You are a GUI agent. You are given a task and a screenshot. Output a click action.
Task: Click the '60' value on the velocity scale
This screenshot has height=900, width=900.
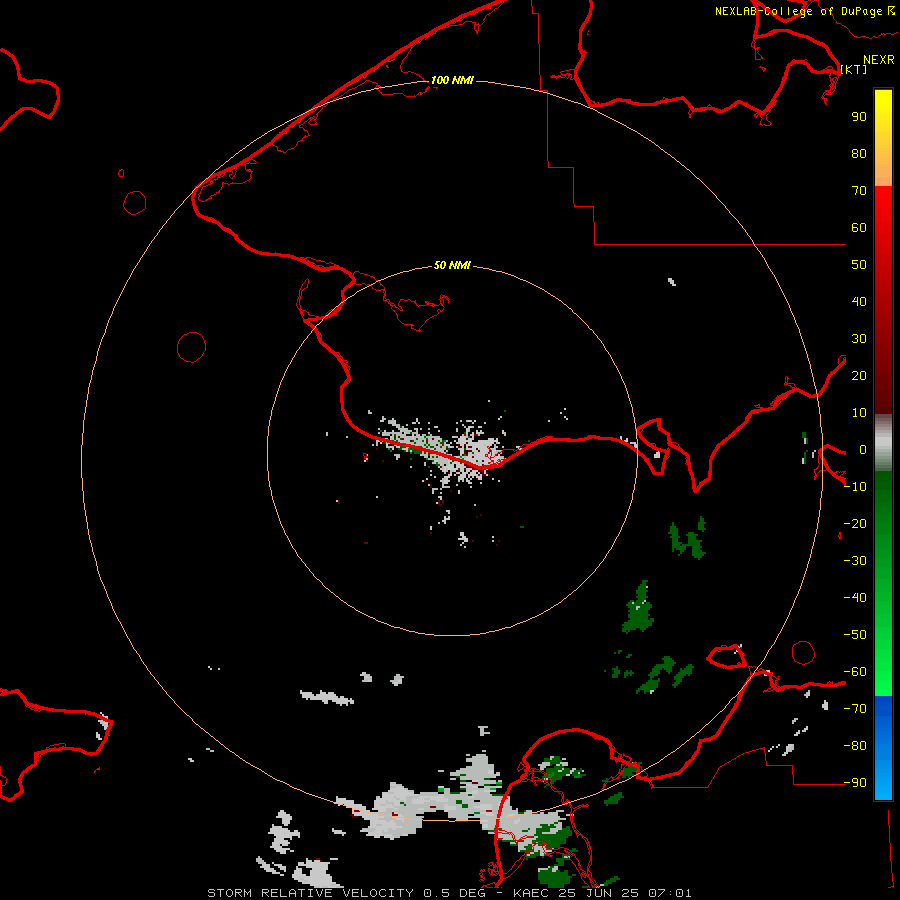(x=859, y=228)
